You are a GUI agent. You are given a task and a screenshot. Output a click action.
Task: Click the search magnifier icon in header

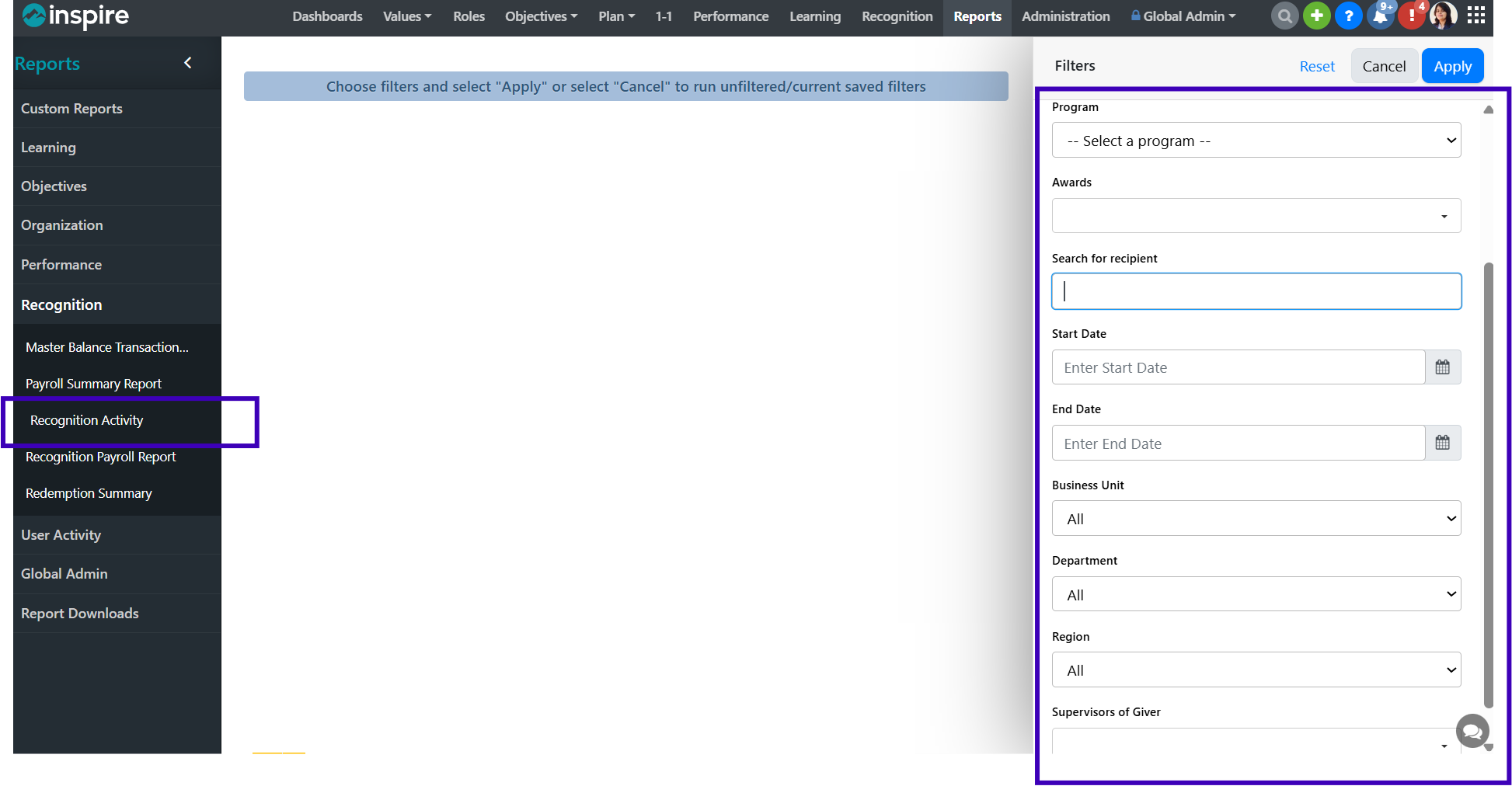[1284, 16]
